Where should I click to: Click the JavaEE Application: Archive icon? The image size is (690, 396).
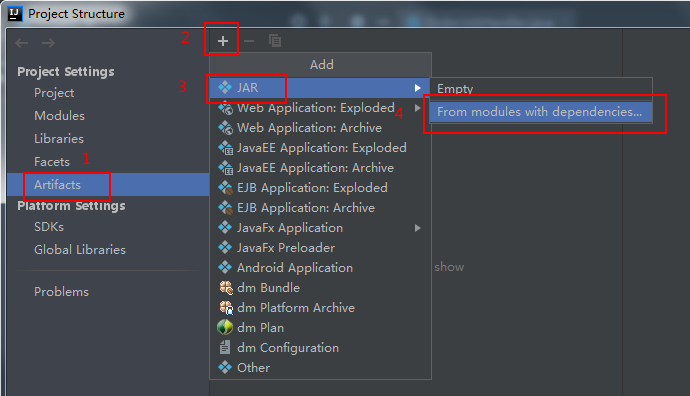225,168
